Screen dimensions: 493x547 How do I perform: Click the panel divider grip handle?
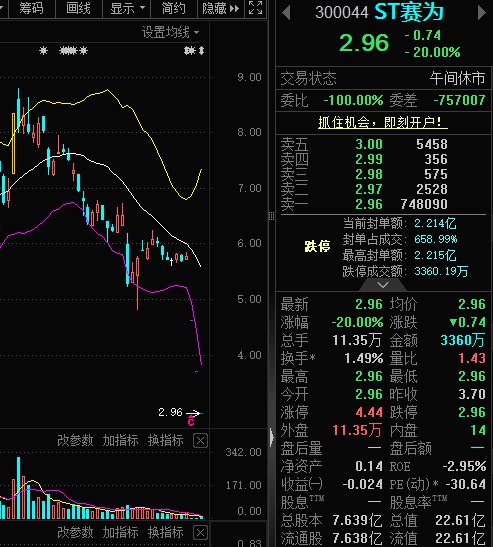coord(271,216)
